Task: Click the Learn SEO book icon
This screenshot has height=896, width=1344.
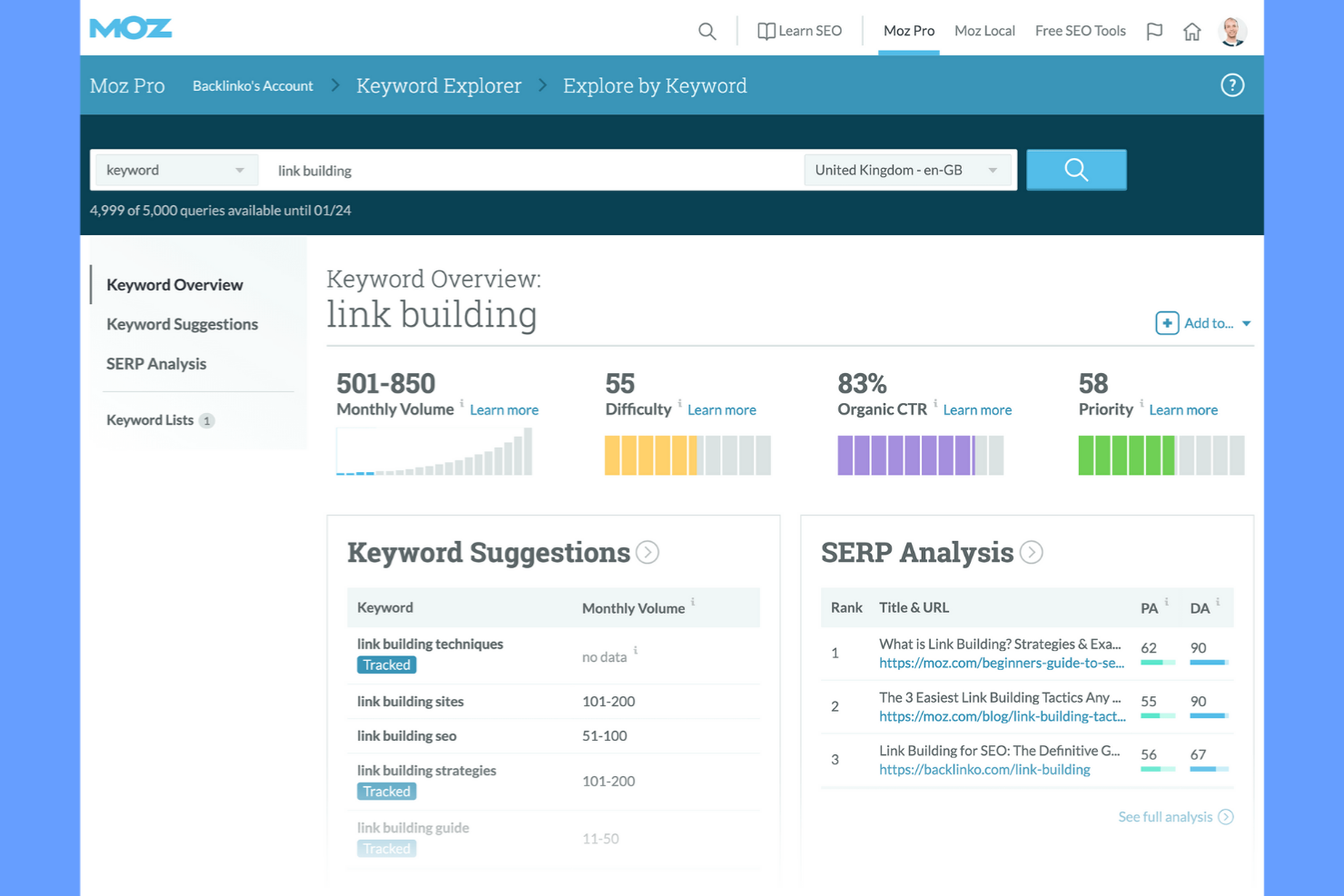Action: click(x=765, y=30)
